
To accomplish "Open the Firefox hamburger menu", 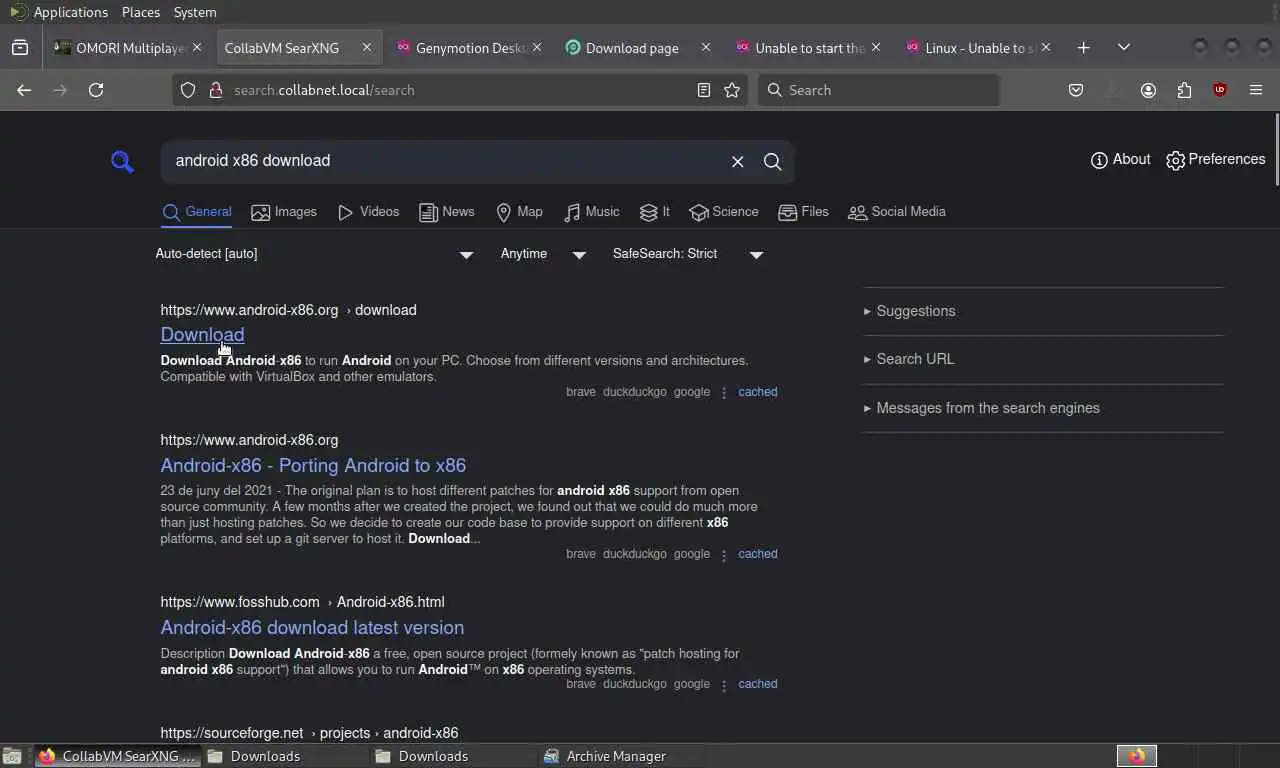I will click(x=1256, y=90).
